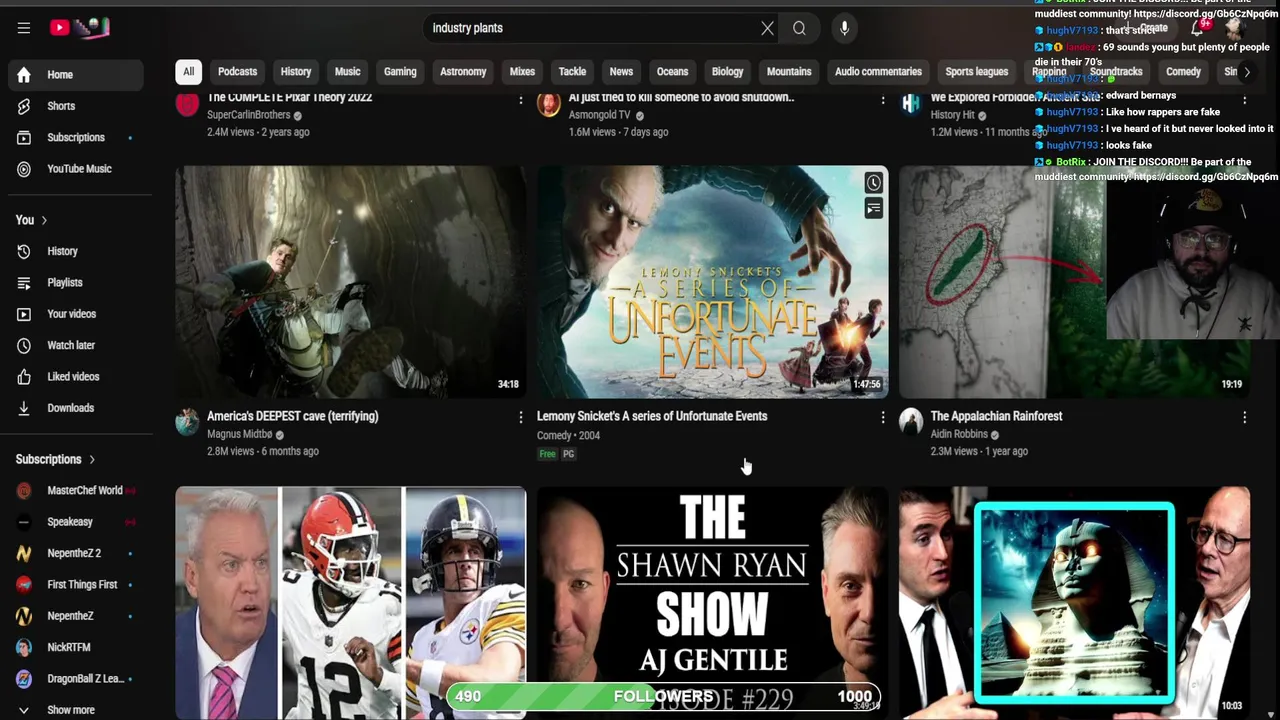This screenshot has height=720, width=1280.
Task: Click the Asmongold TV channel name
Action: click(x=599, y=115)
